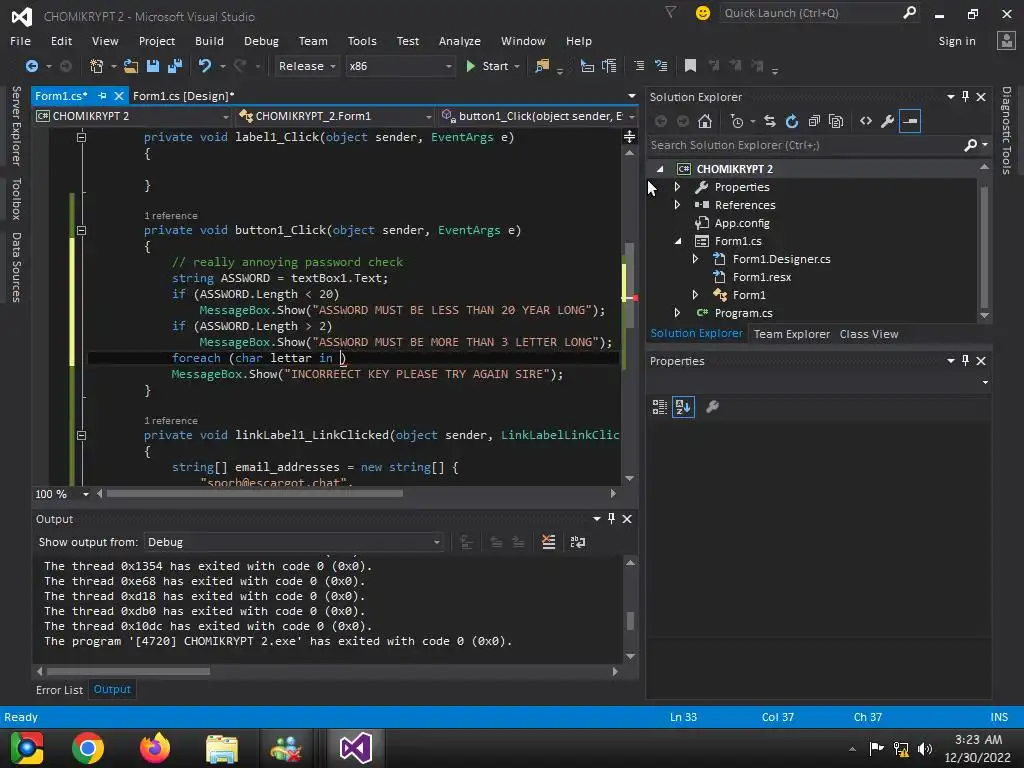Refresh Solution Explorer with the Refresh icon
The height and width of the screenshot is (768, 1024).
[792, 121]
